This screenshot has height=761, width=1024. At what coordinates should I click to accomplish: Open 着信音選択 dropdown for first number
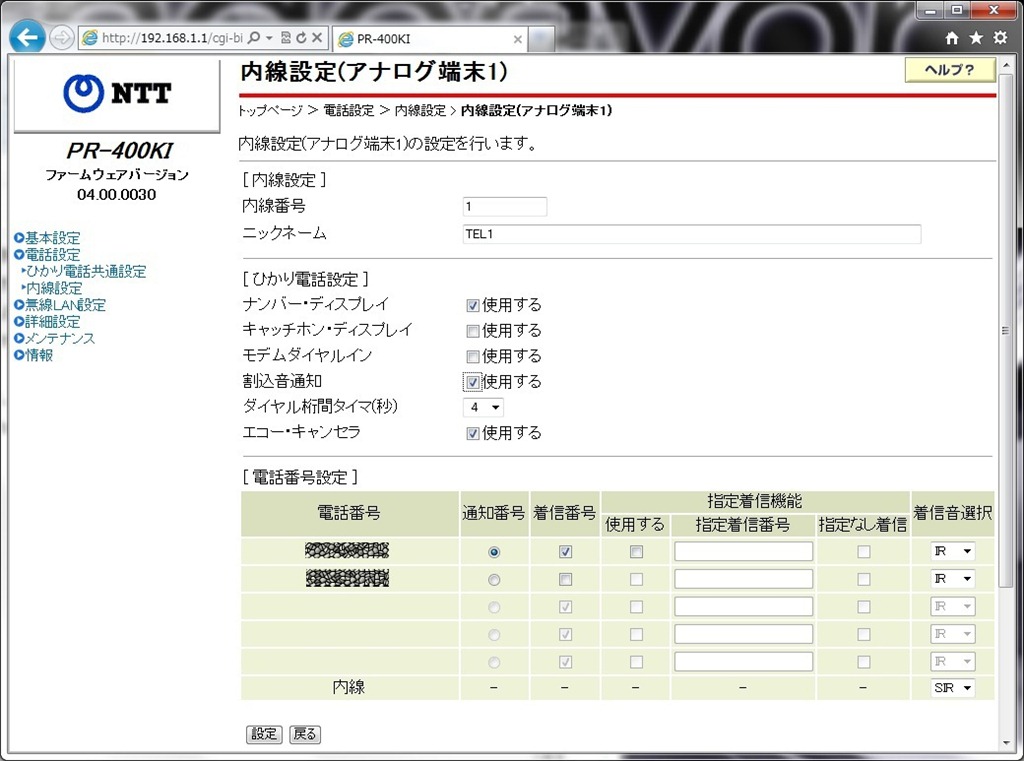pos(952,551)
